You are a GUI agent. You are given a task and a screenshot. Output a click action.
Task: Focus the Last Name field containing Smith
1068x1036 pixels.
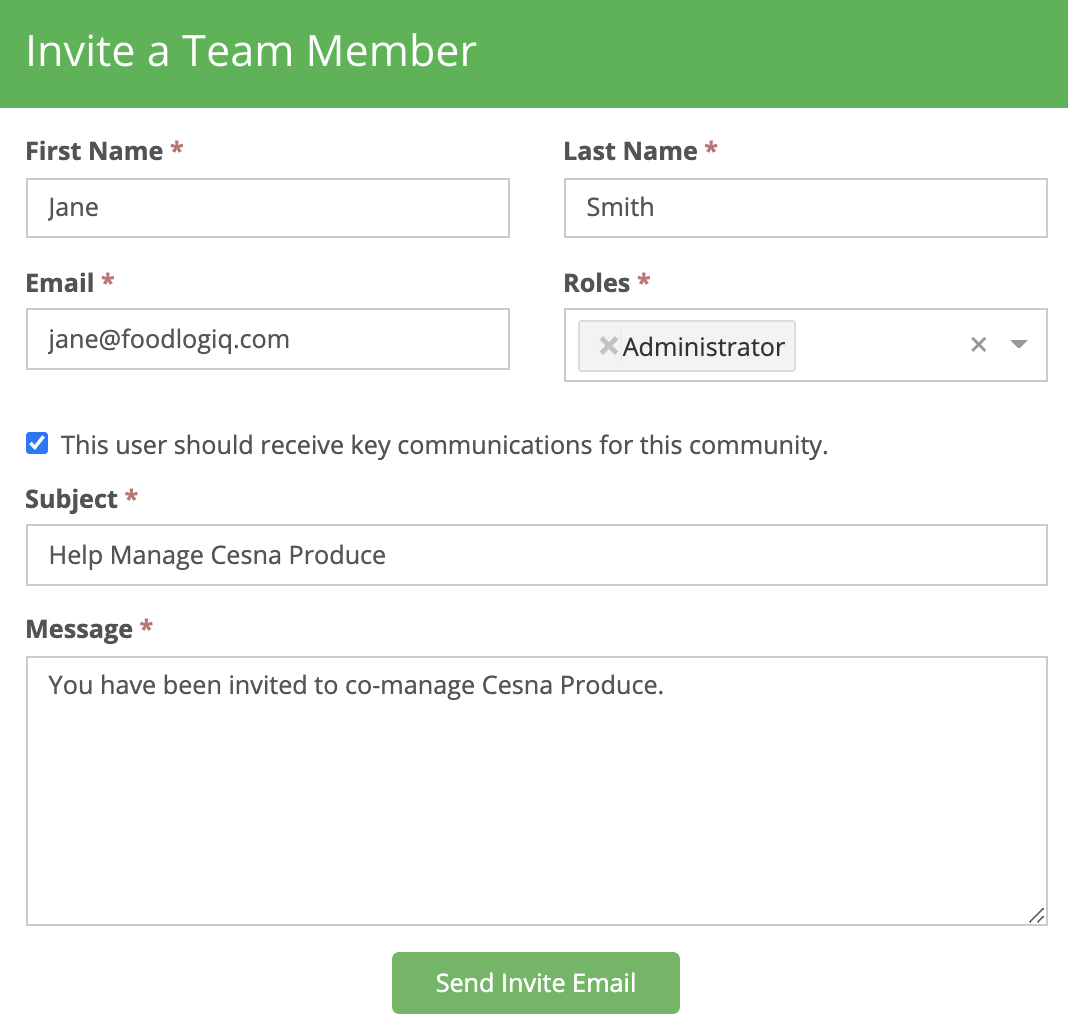(x=805, y=208)
